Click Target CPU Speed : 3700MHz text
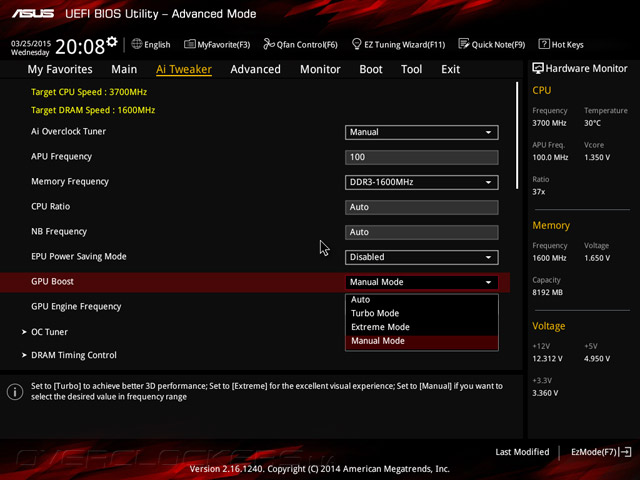Viewport: 640px width, 480px height. click(x=89, y=92)
